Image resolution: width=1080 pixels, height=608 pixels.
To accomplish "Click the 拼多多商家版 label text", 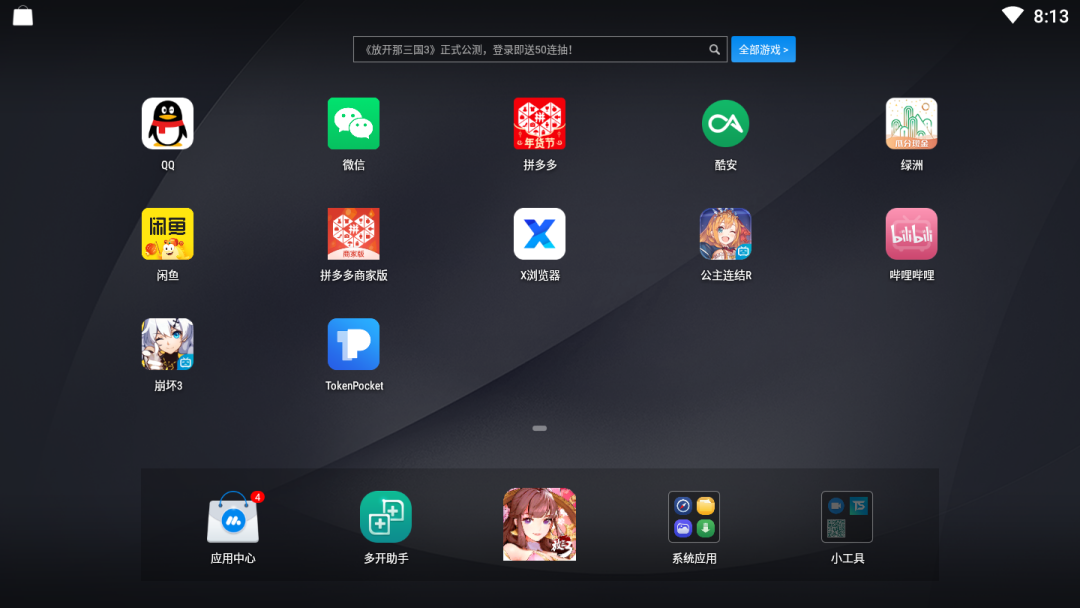I will [353, 275].
